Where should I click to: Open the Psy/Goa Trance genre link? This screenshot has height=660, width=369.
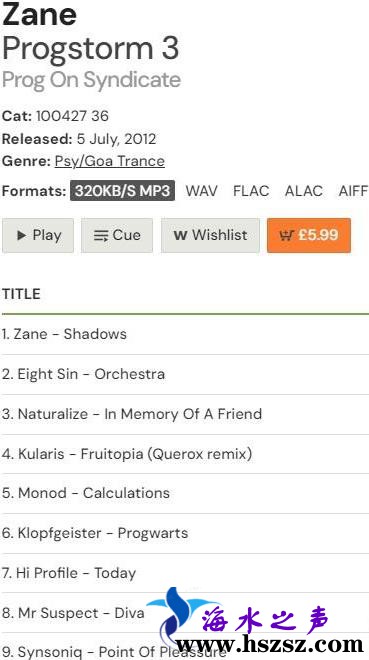pos(110,161)
